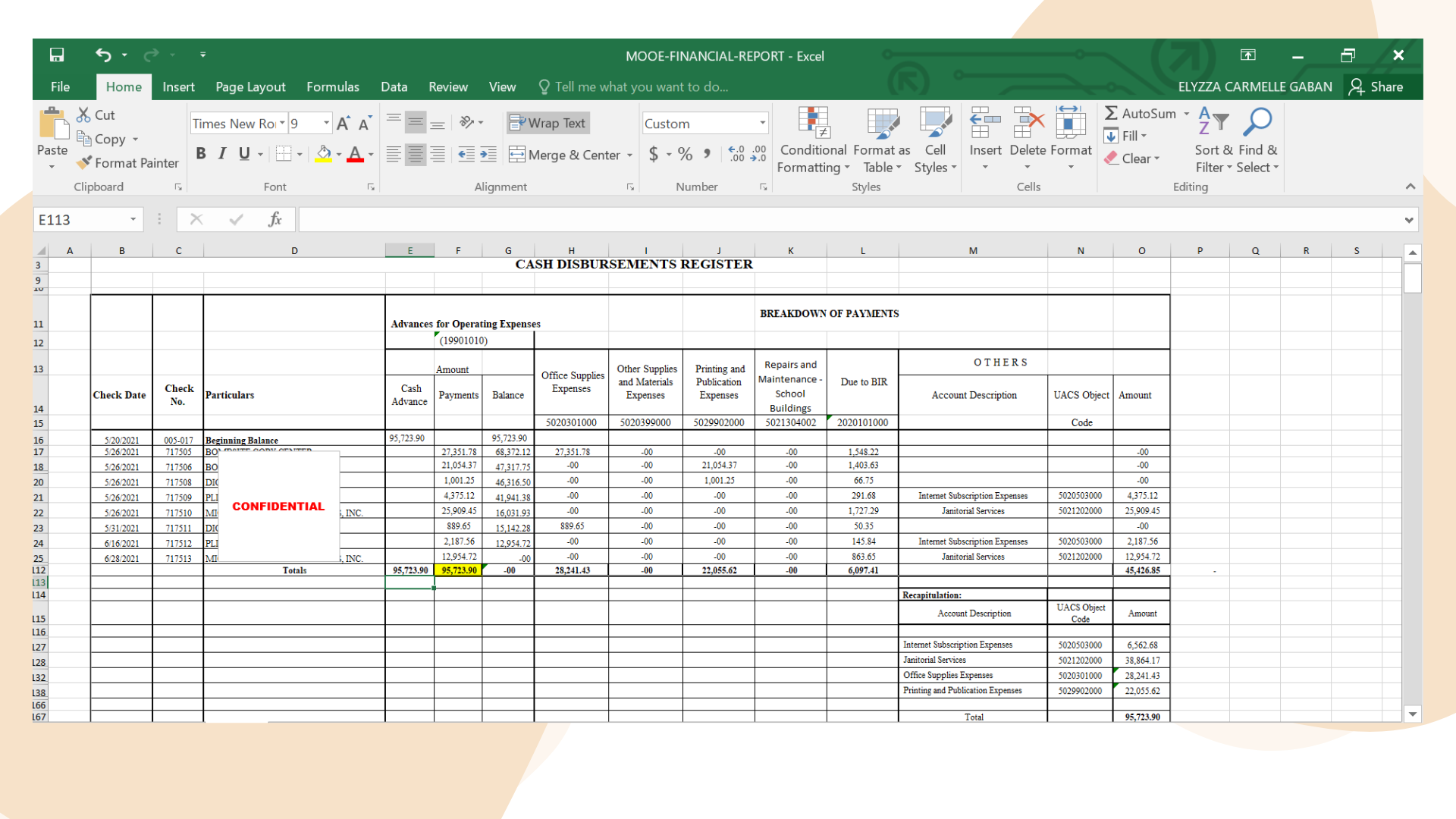
Task: Open Conditional Formatting
Action: 813,140
